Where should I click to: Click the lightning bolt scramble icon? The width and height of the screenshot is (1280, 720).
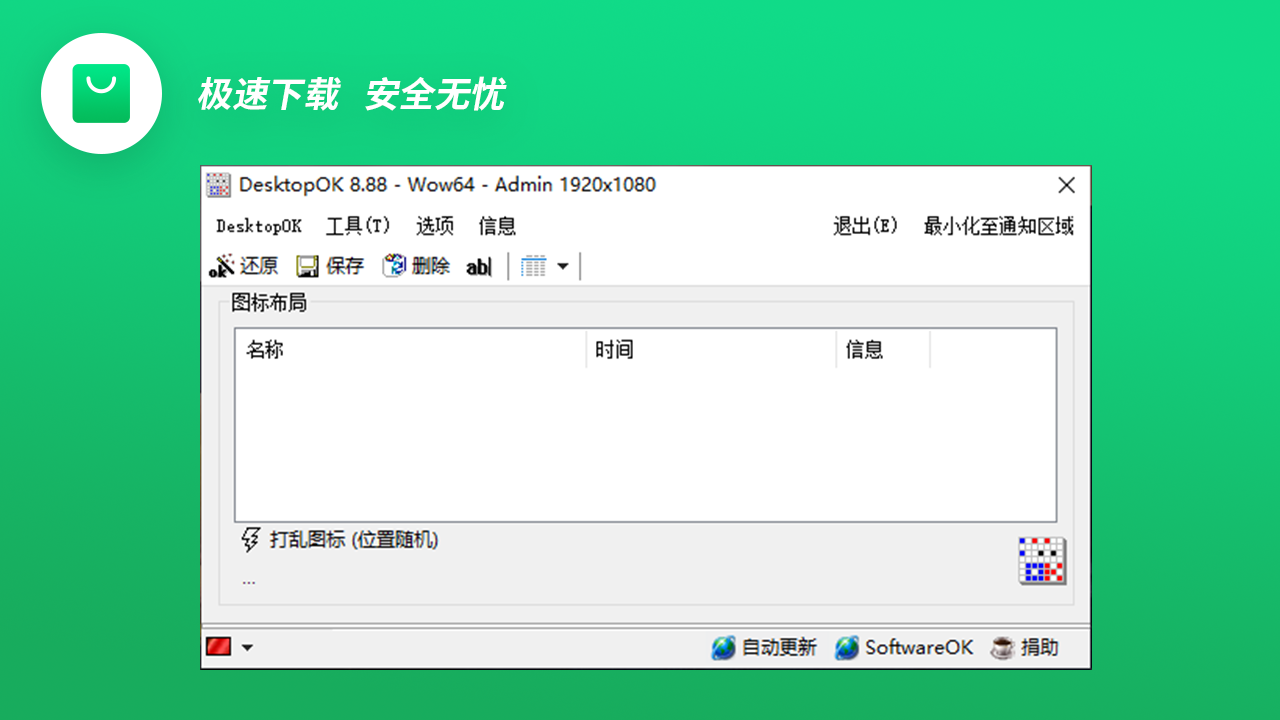coord(251,540)
